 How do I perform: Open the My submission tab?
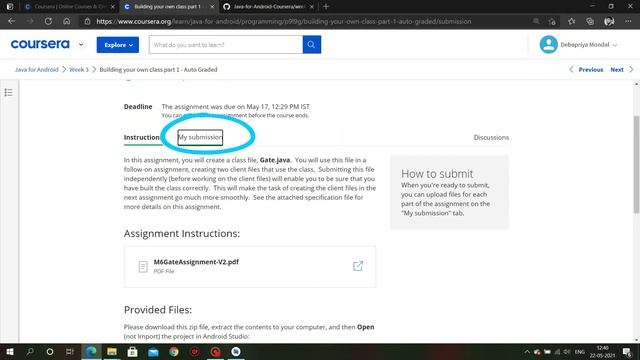[200, 137]
